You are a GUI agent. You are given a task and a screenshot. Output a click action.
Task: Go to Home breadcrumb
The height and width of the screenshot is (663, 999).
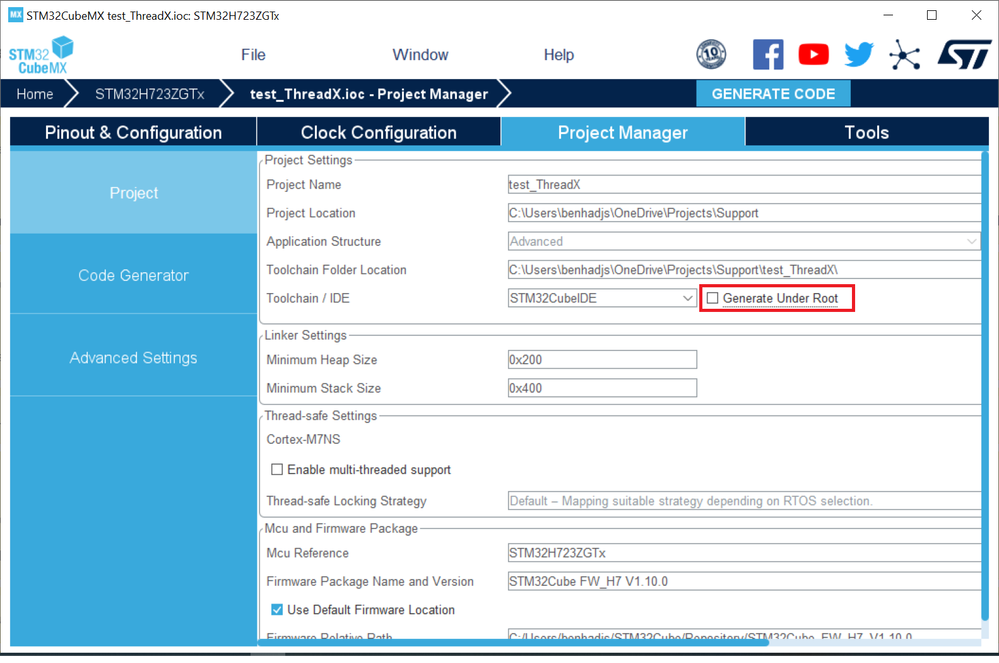[34, 94]
